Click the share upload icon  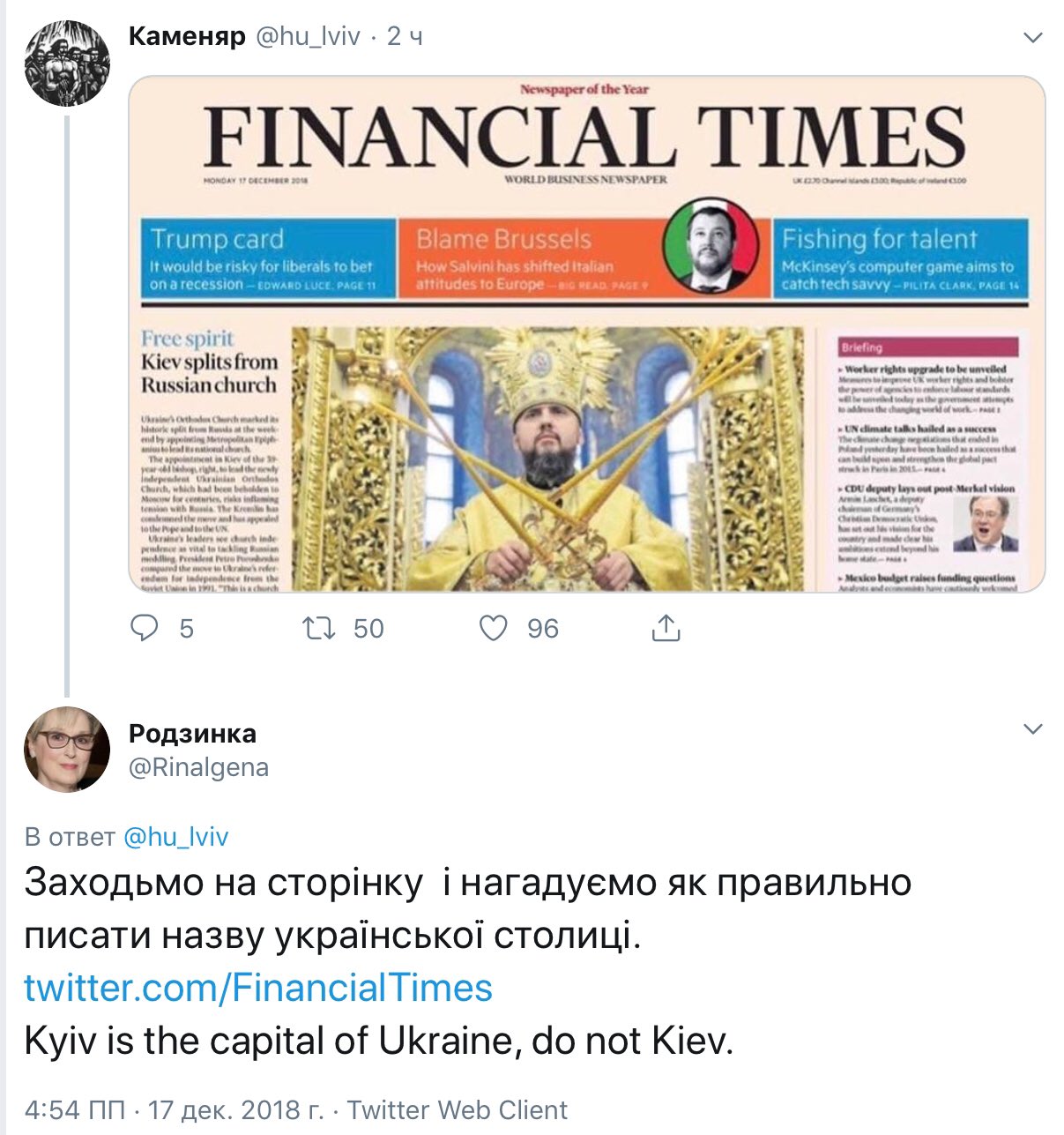point(666,628)
